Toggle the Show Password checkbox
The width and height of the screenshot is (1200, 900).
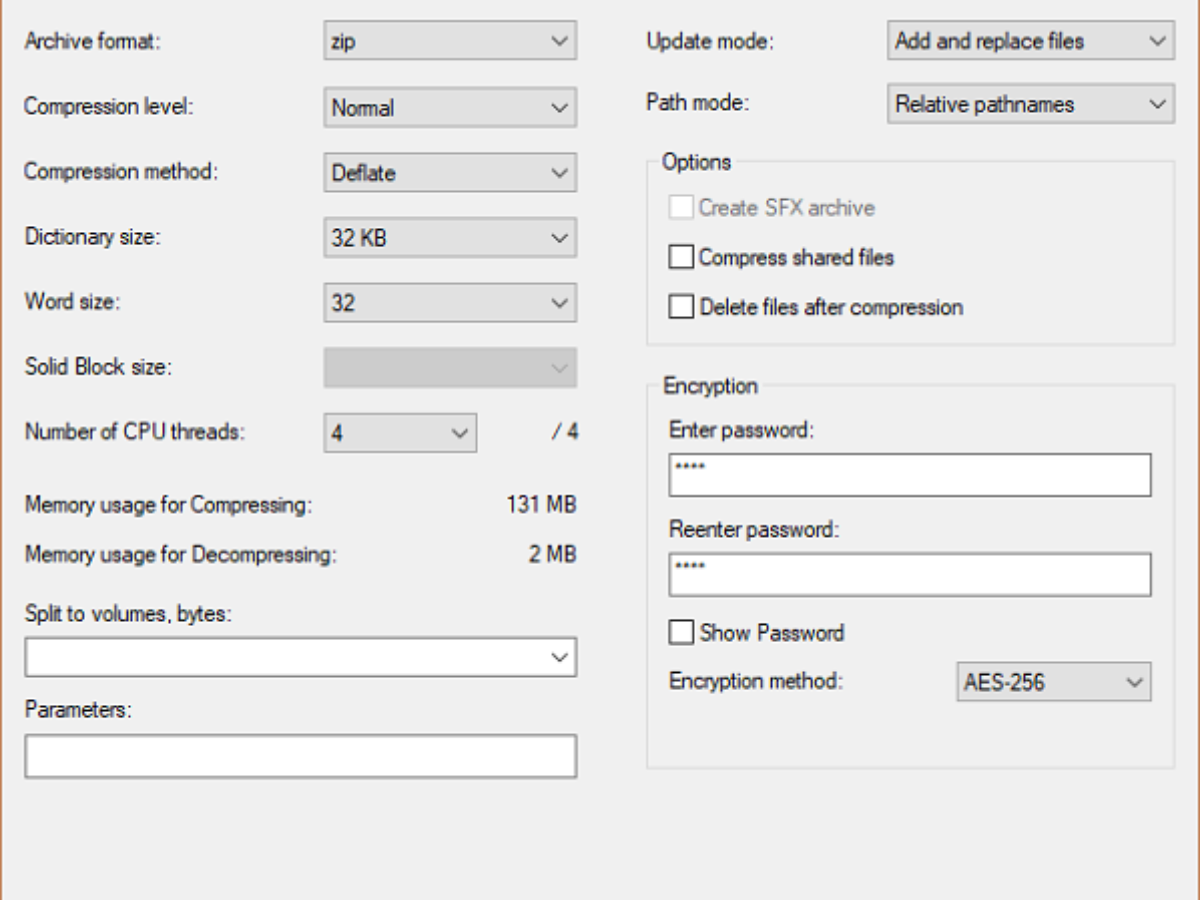coord(681,633)
